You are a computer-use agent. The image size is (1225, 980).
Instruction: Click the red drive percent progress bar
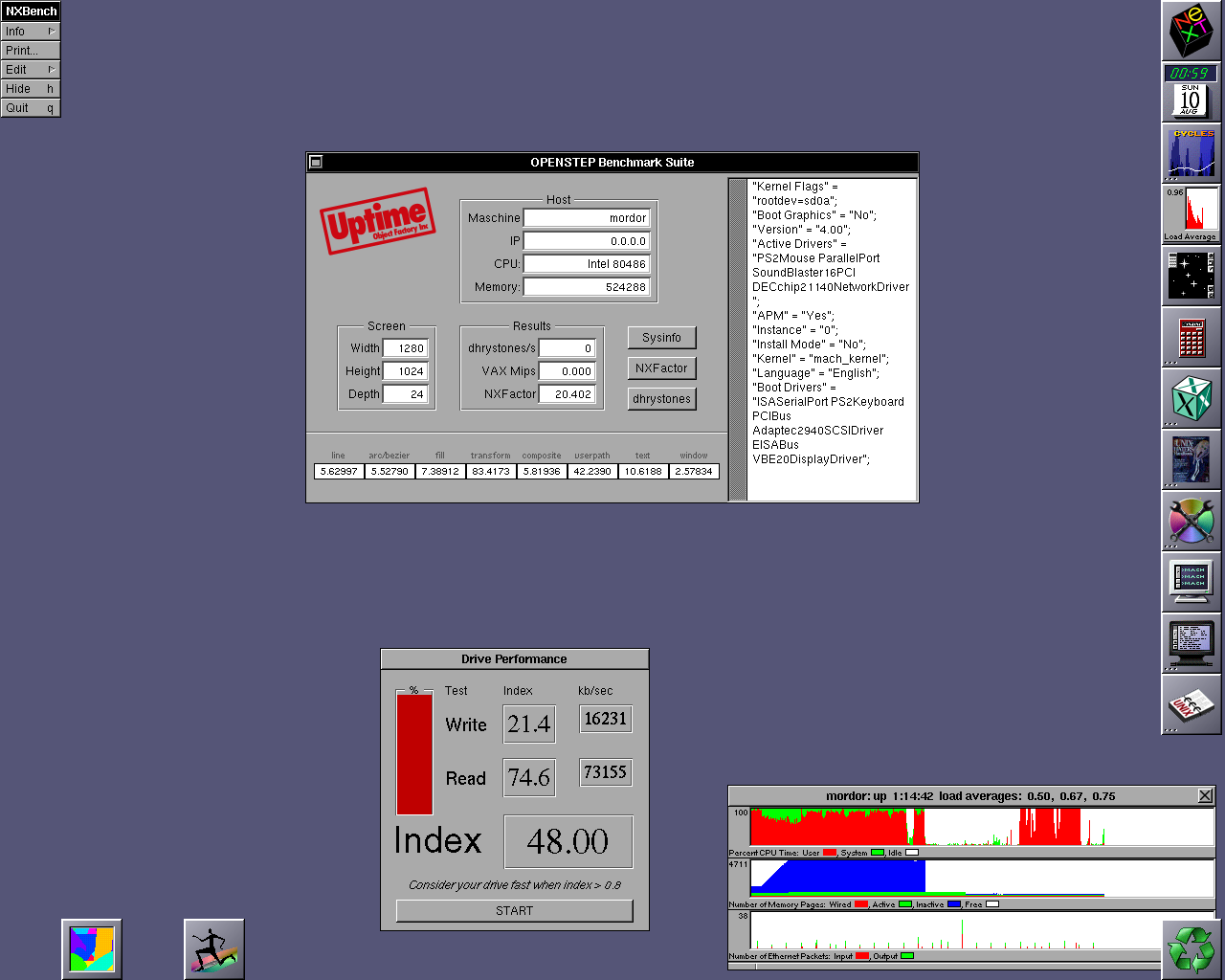414,754
